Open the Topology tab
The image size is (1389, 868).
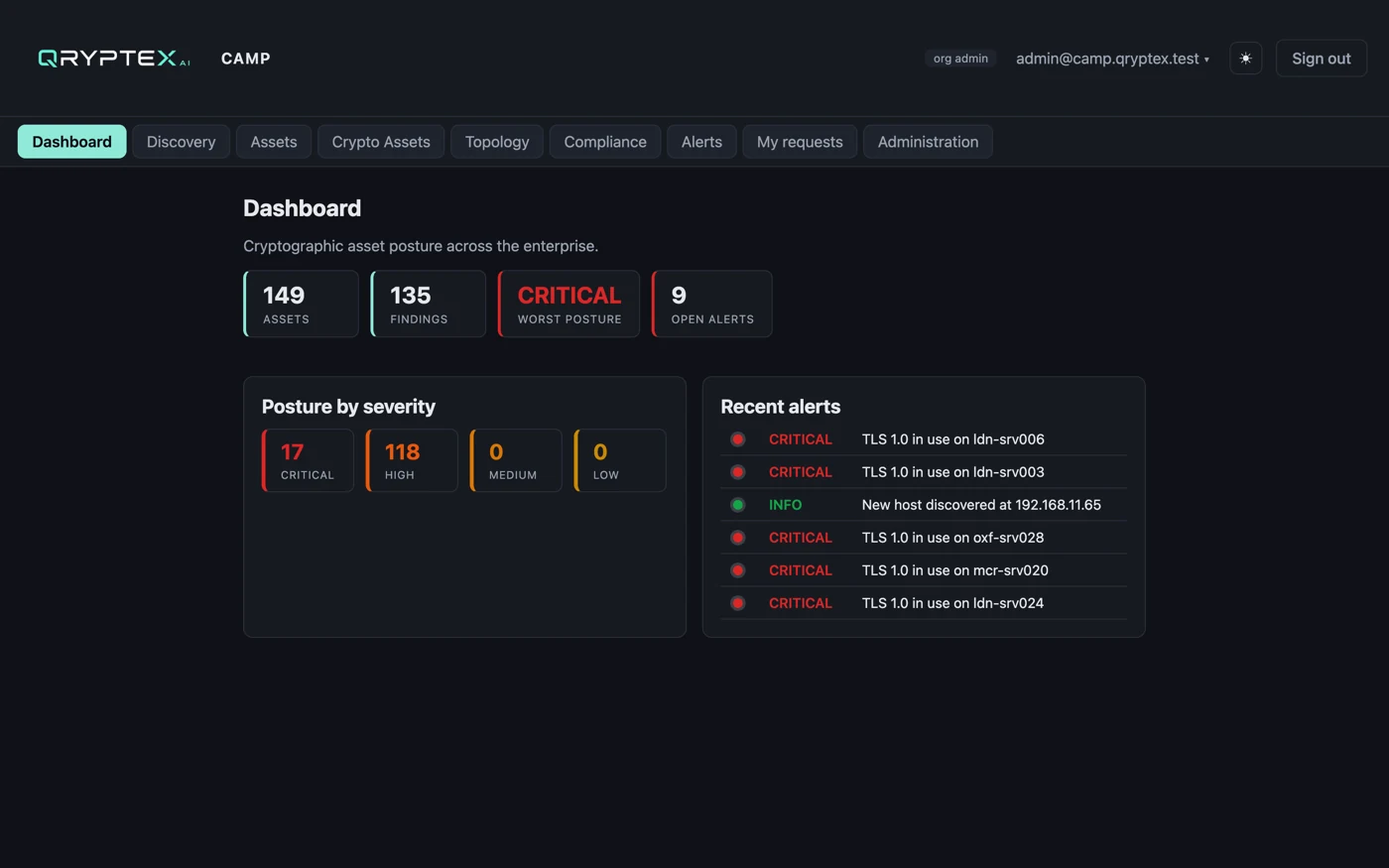[497, 142]
